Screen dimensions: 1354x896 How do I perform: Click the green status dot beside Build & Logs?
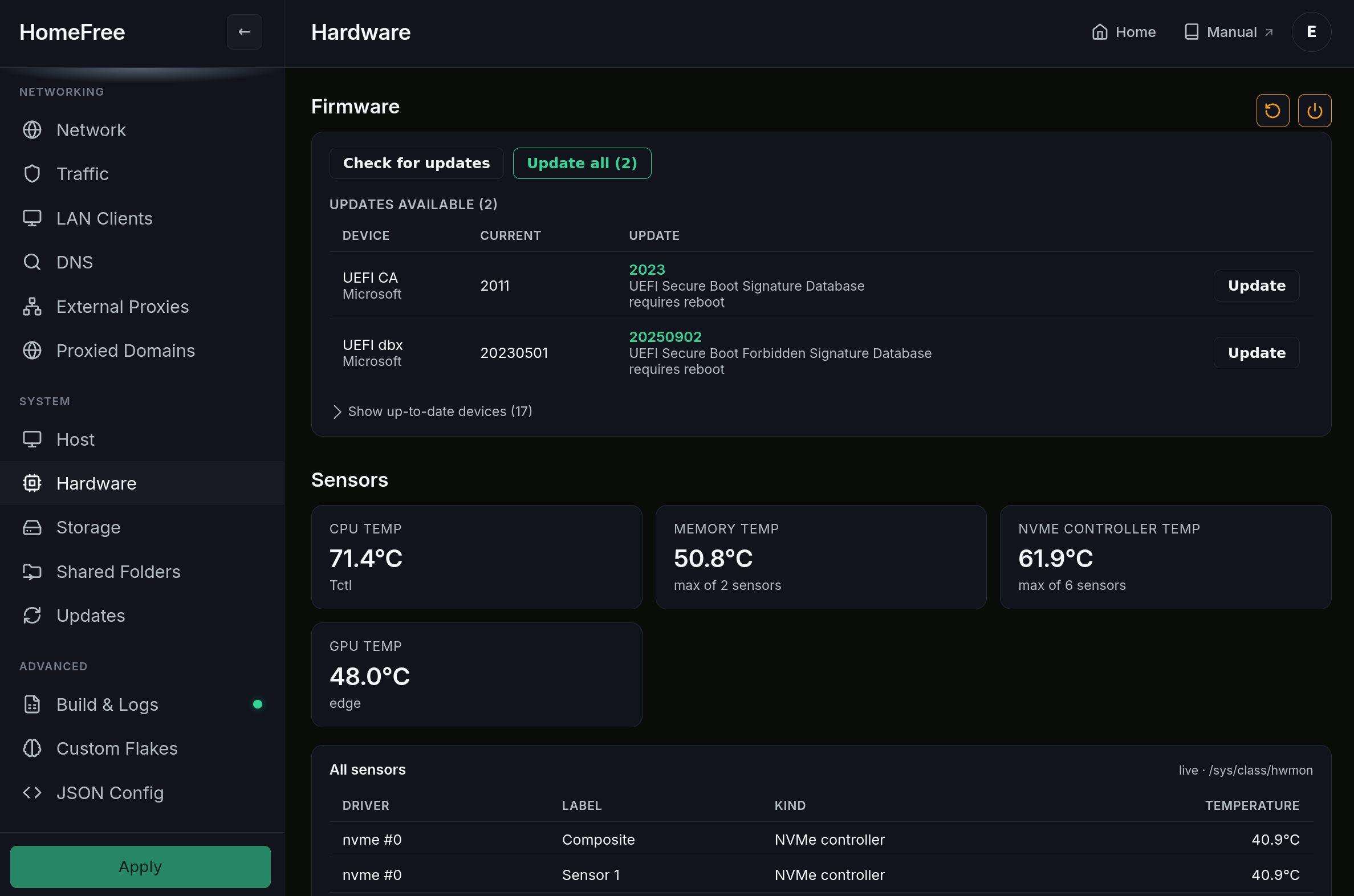click(258, 704)
